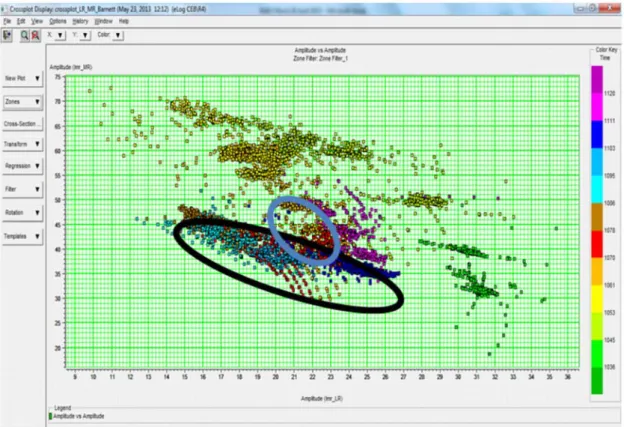Click the Amplitude vs Amplitude legend entry
The height and width of the screenshot is (427, 624).
[x=76, y=416]
